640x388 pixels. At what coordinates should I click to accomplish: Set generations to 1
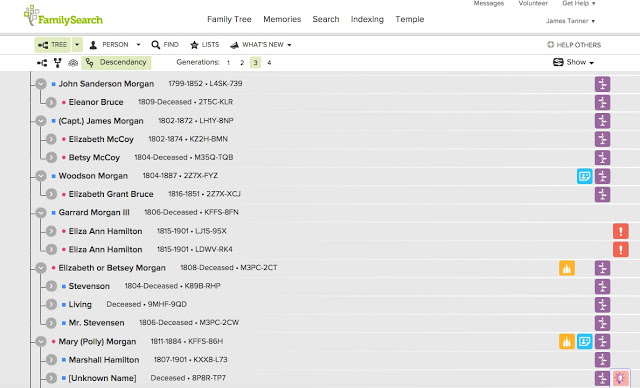(228, 63)
